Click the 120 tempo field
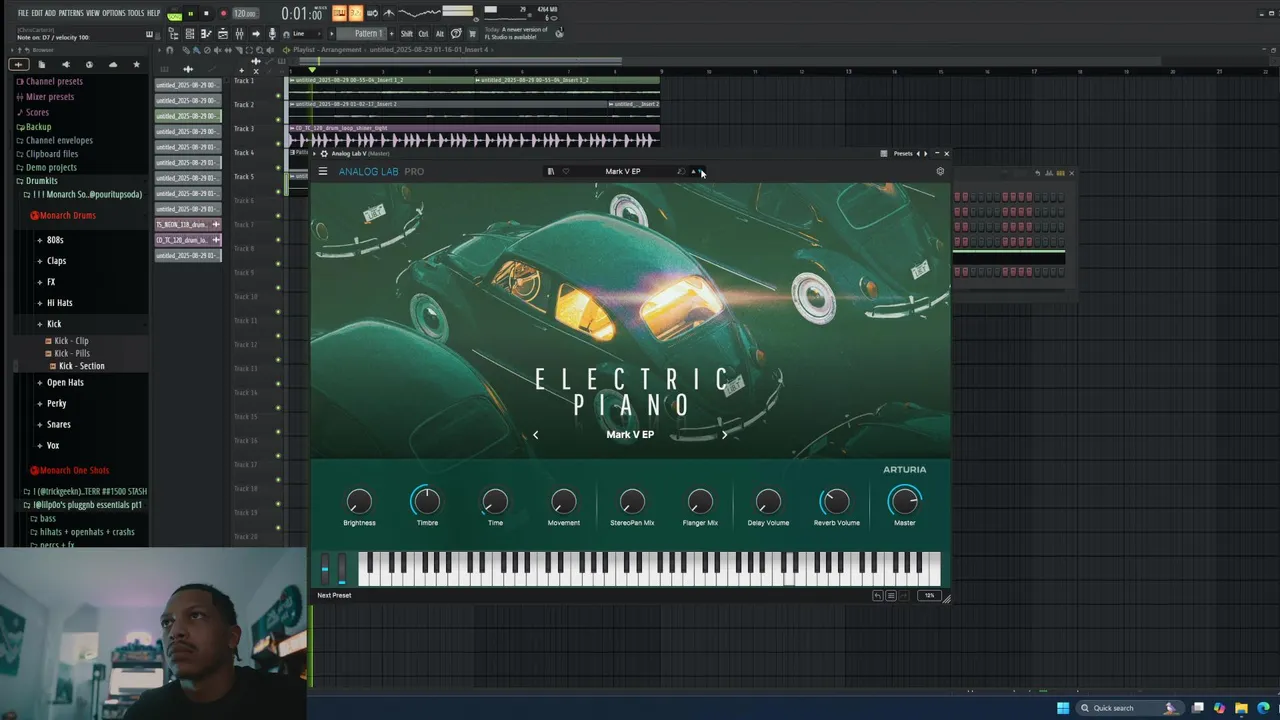Screen dimensions: 1280x720 [244, 14]
